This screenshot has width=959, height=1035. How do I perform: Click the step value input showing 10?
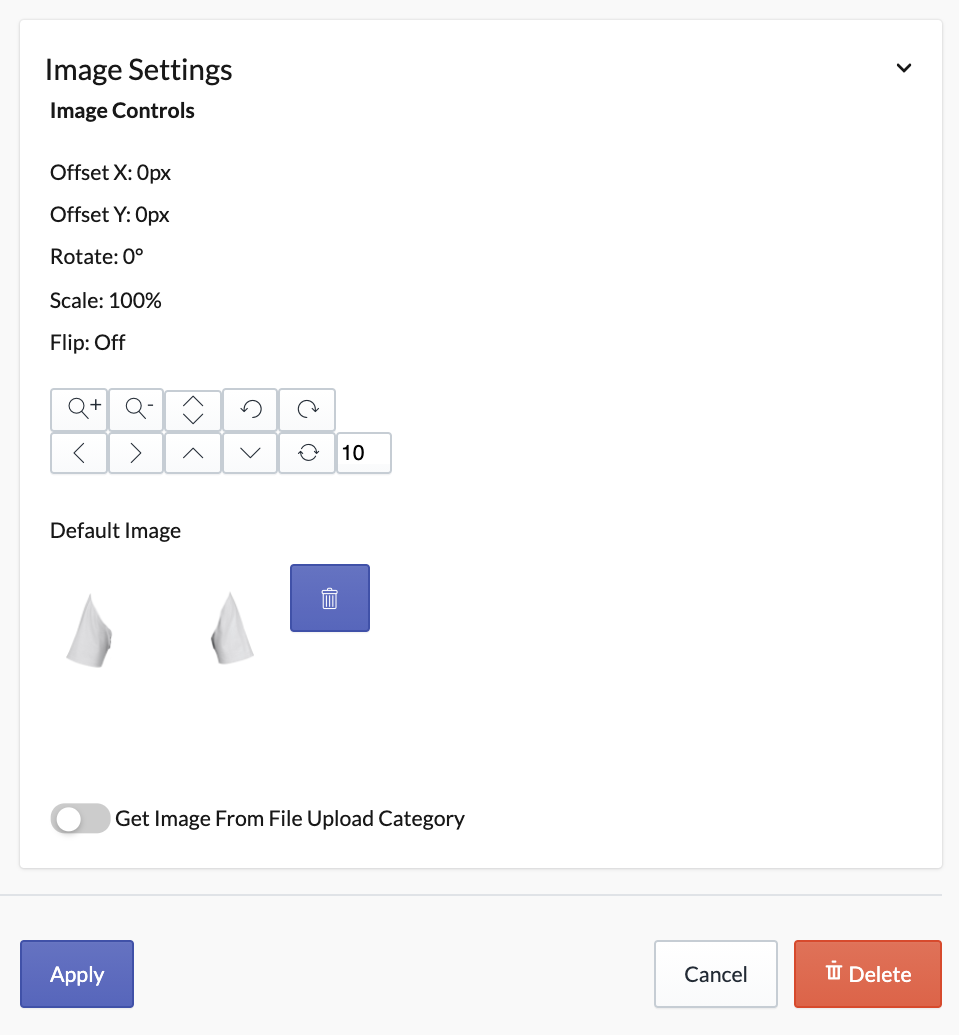coord(364,453)
